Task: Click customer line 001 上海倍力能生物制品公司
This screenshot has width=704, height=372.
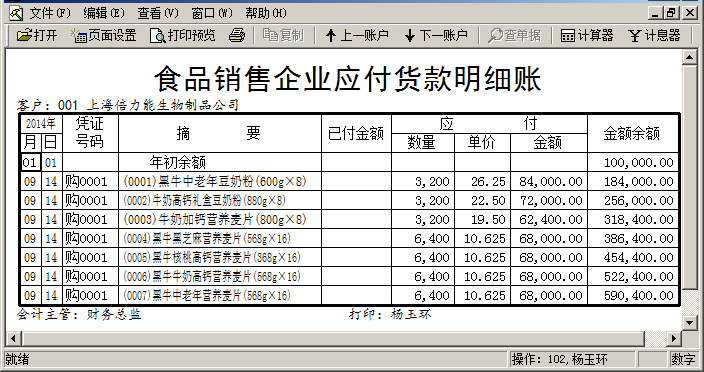Action: pos(128,105)
